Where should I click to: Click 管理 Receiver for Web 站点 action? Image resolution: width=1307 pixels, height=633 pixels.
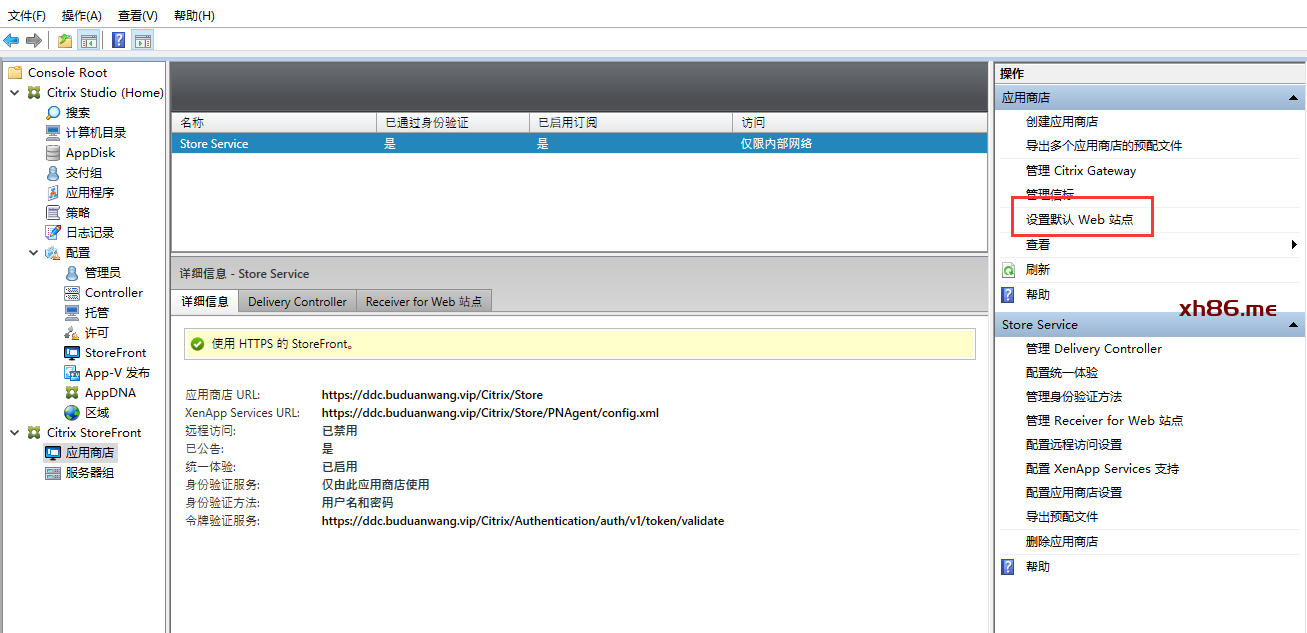click(1105, 421)
